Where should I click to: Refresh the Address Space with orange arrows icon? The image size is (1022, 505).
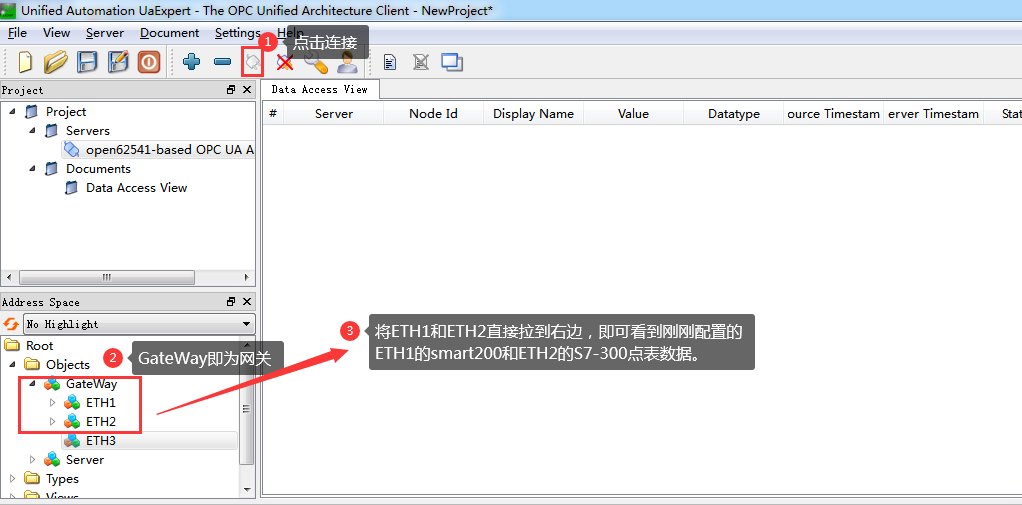click(11, 324)
